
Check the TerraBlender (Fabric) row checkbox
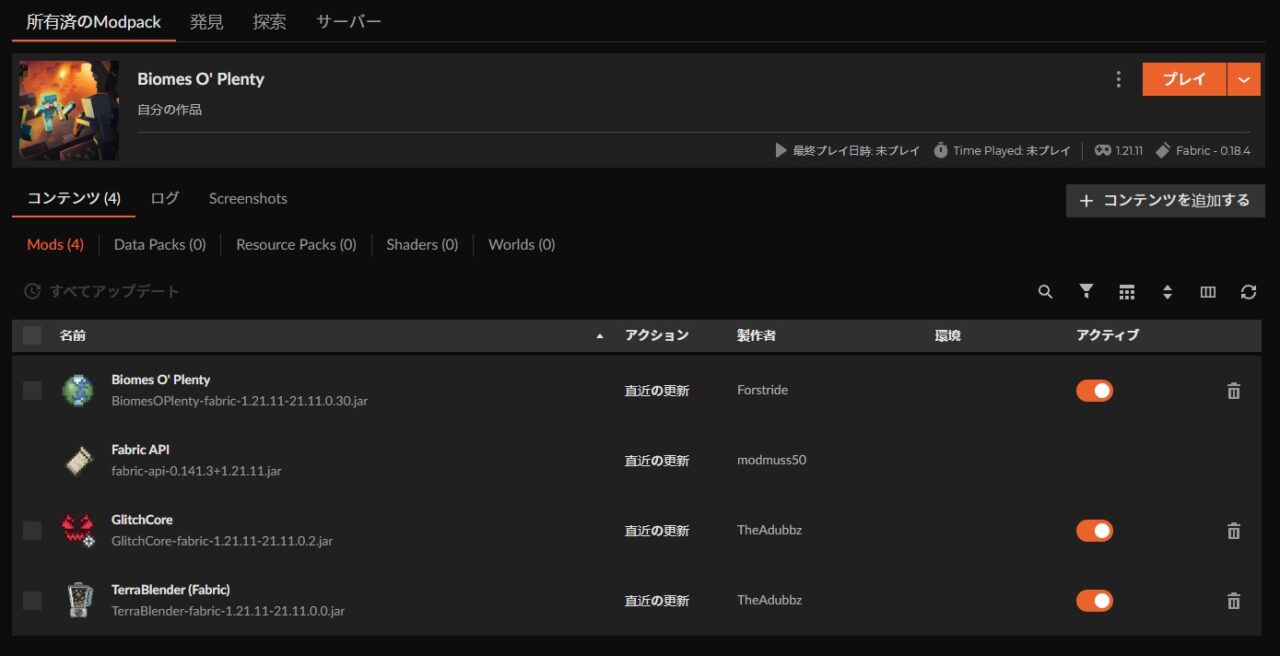point(32,600)
